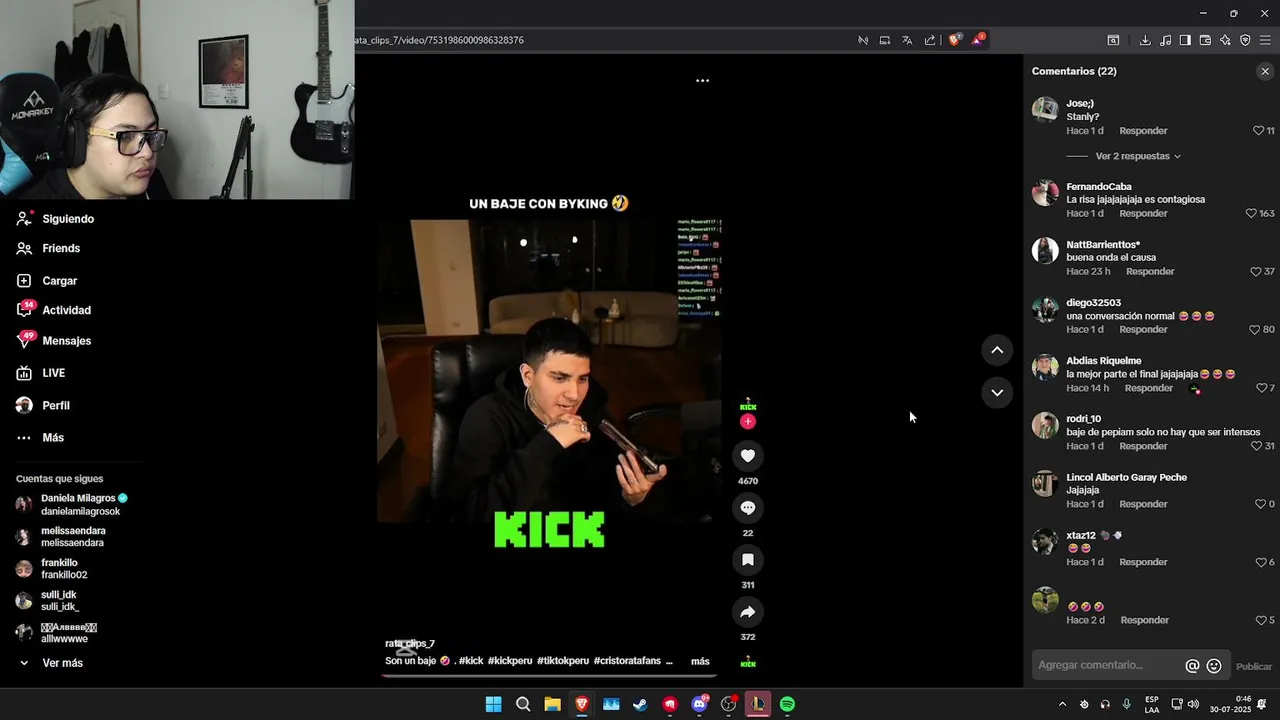This screenshot has height=720, width=1280.
Task: Expand Ver 2 respuestas replies
Action: (x=1138, y=156)
